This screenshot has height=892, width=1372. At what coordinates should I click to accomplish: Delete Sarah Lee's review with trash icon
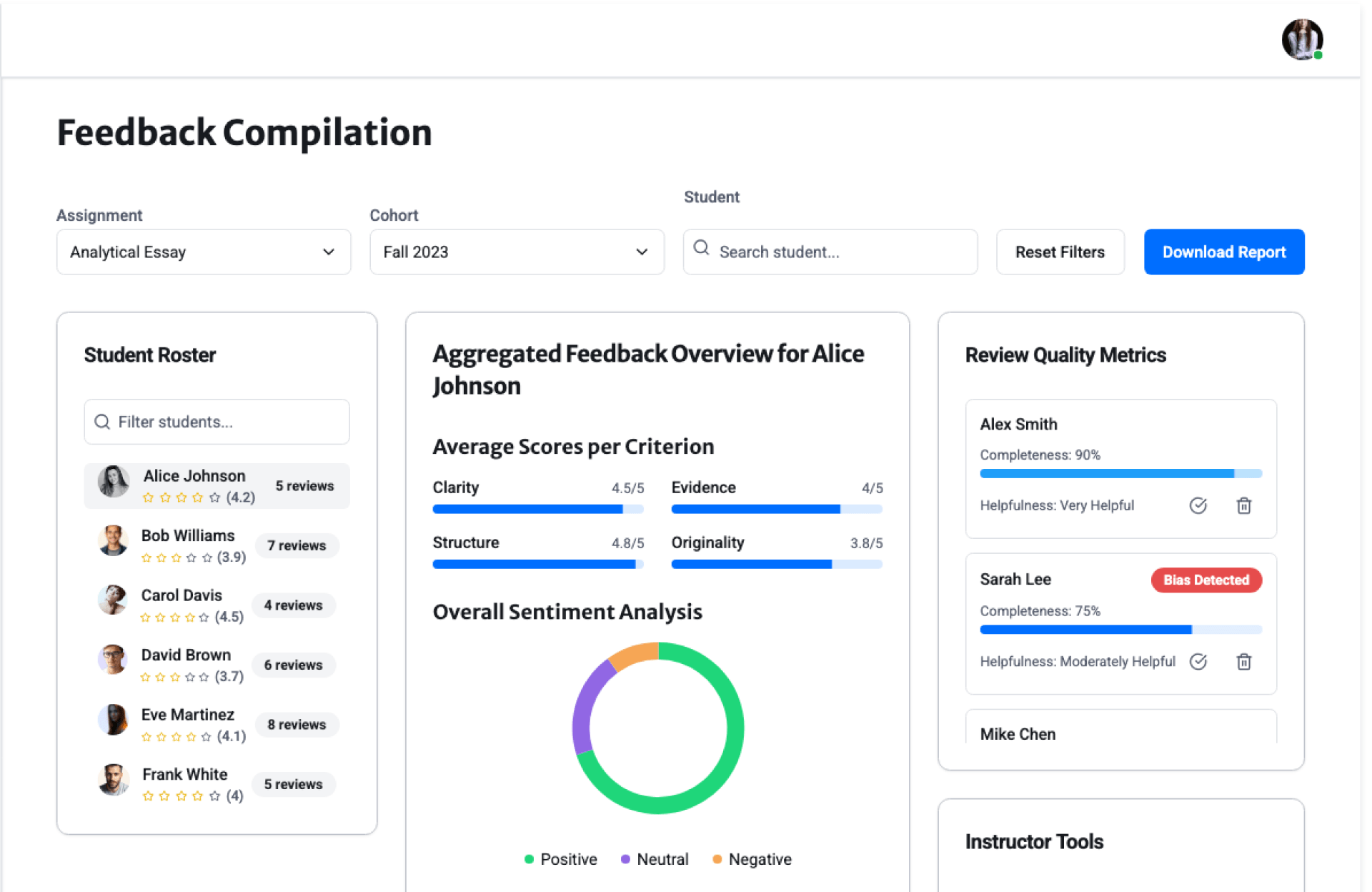pyautogui.click(x=1244, y=662)
